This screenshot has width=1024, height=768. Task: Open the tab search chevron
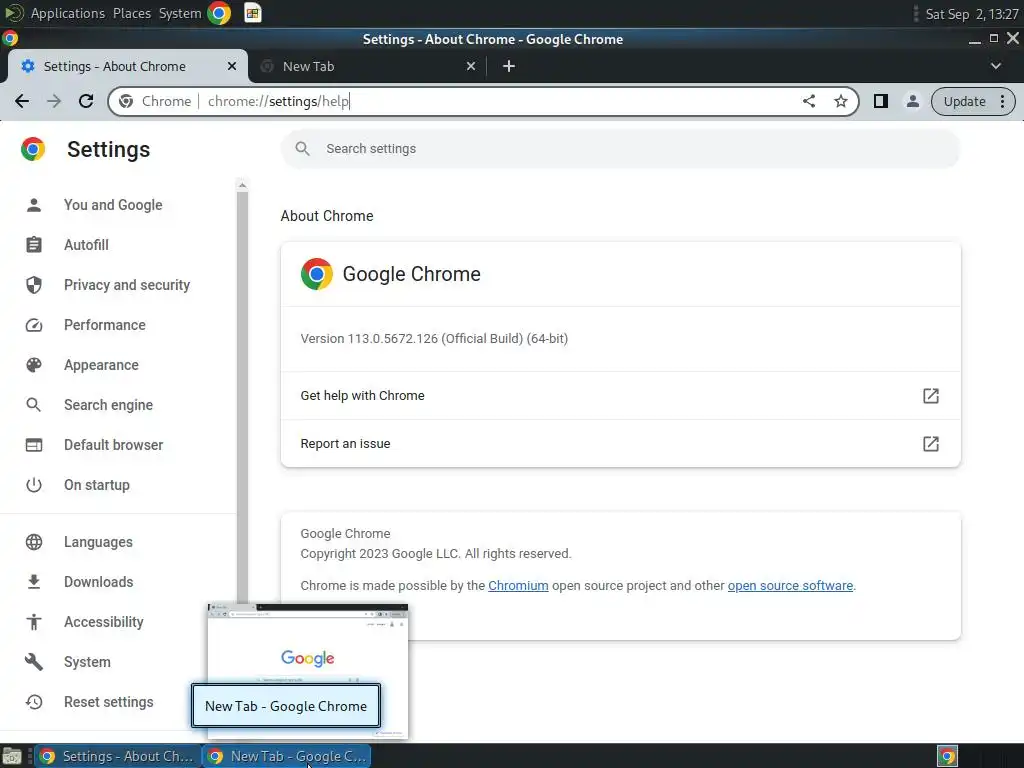coord(995,66)
